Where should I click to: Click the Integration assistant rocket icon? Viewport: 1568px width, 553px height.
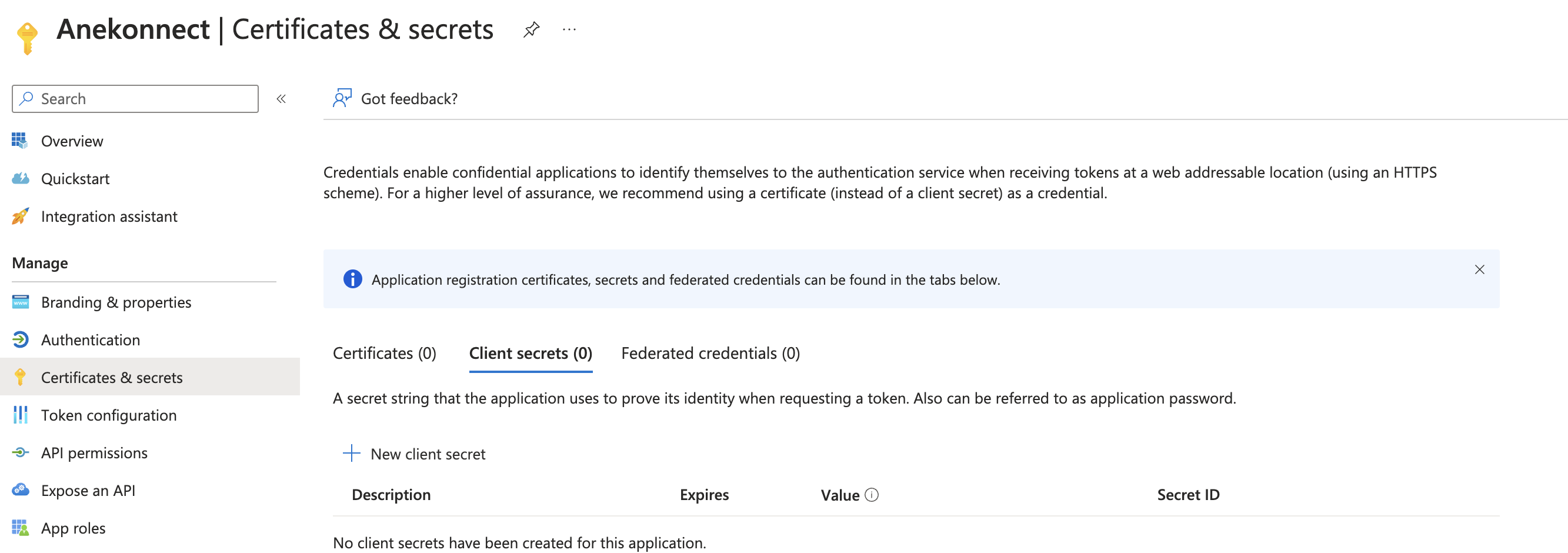click(x=20, y=216)
